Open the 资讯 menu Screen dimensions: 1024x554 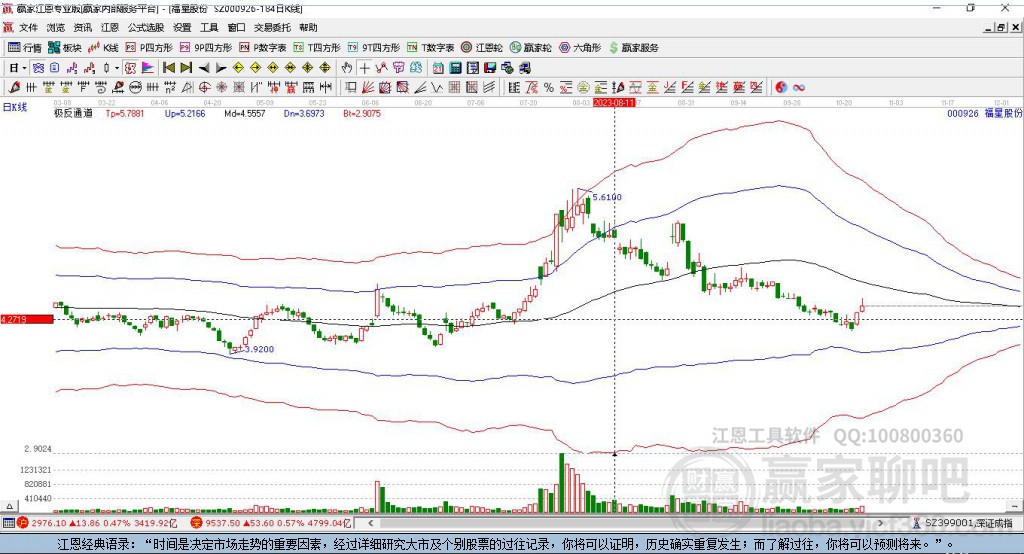[82, 27]
